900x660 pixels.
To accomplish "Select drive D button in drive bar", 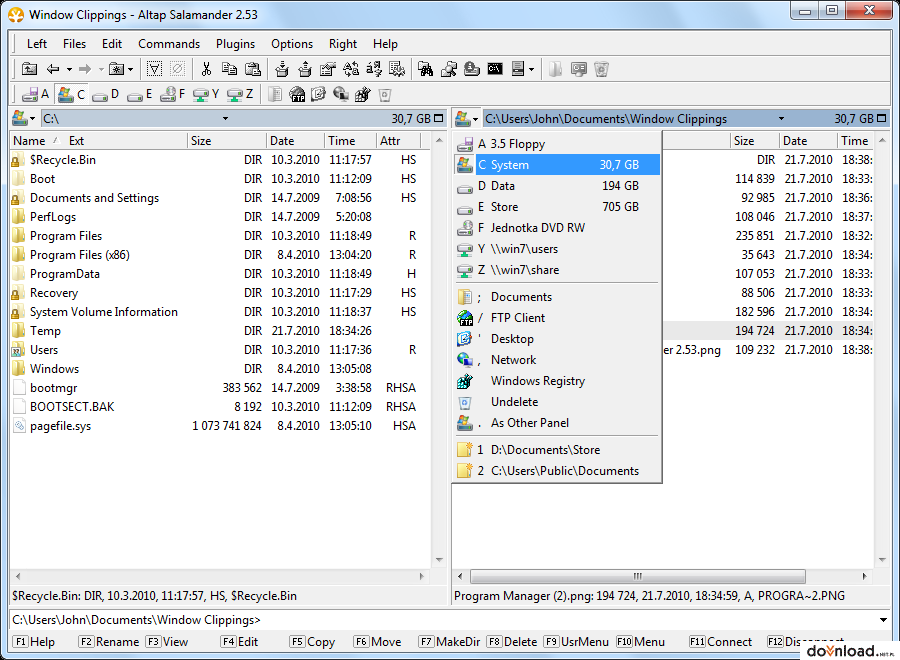I will tap(106, 95).
